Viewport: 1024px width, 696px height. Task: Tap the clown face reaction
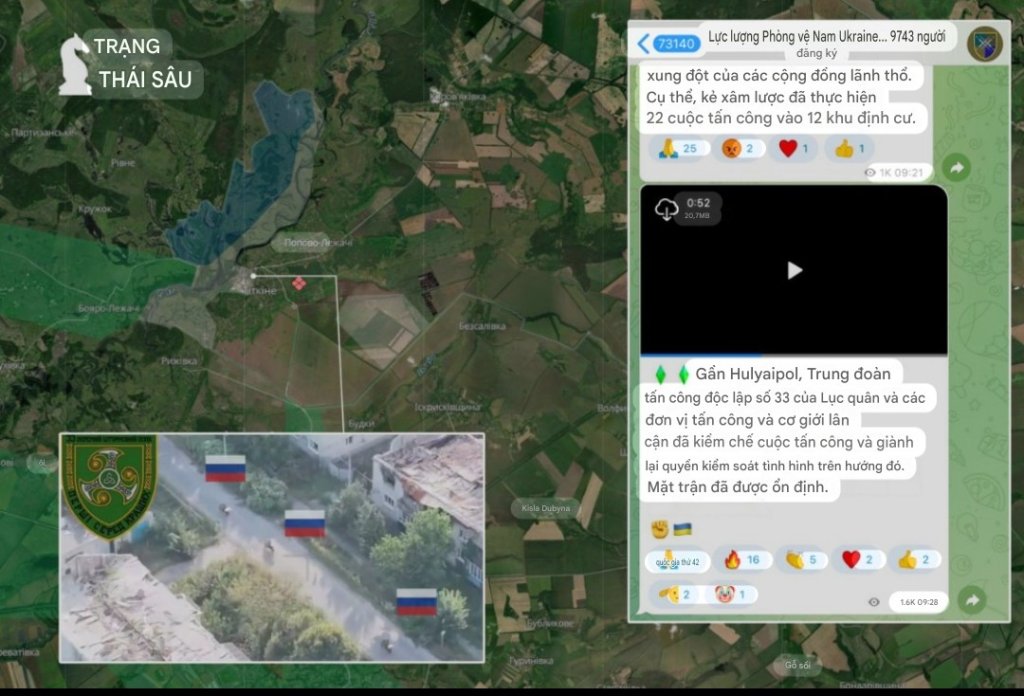pos(731,594)
